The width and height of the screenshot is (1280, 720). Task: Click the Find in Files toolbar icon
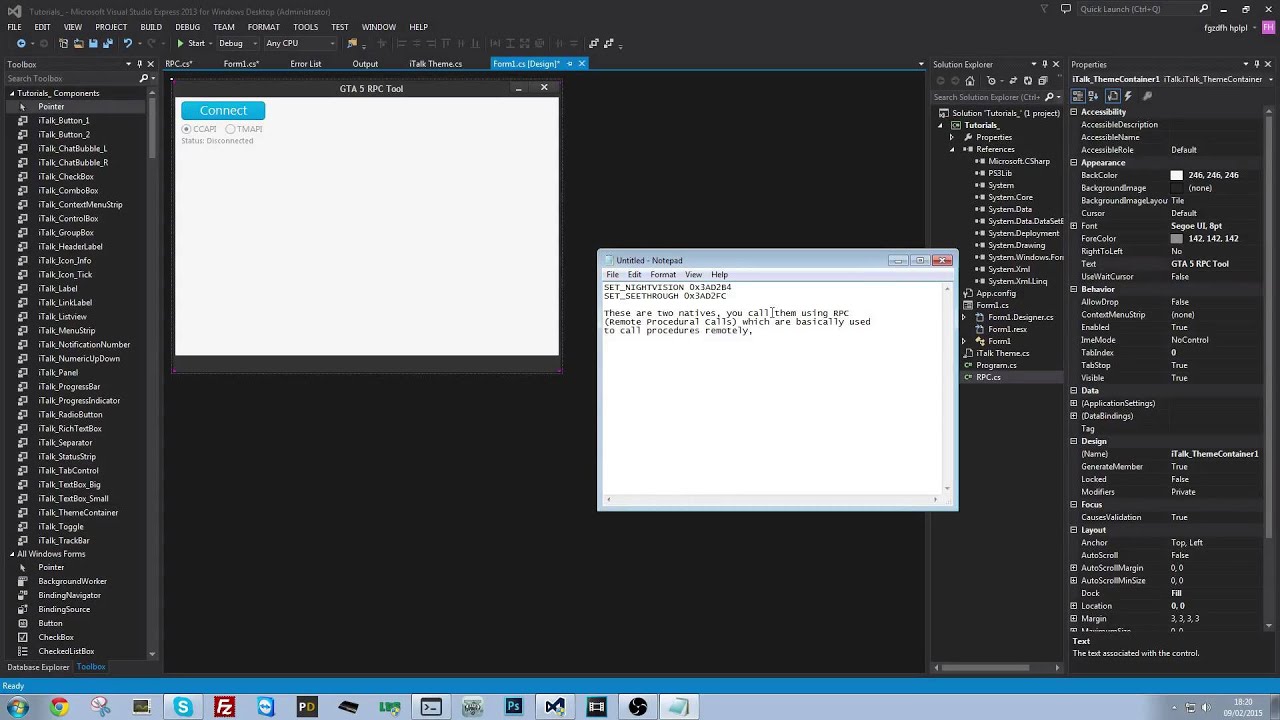(x=351, y=43)
